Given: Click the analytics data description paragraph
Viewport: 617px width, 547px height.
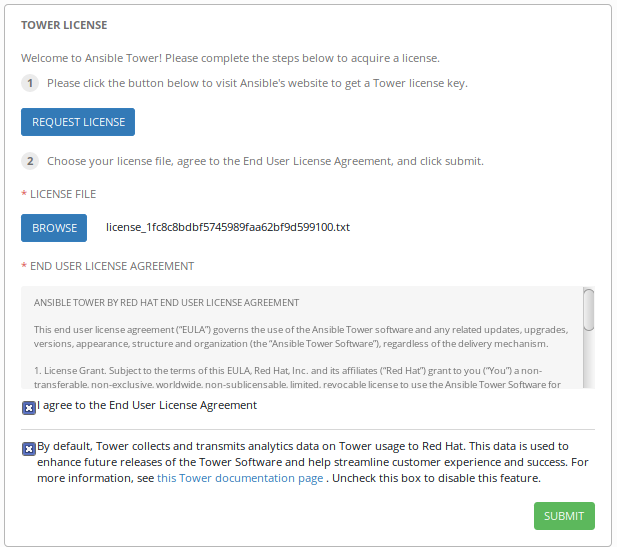Looking at the screenshot, I should click(x=300, y=462).
